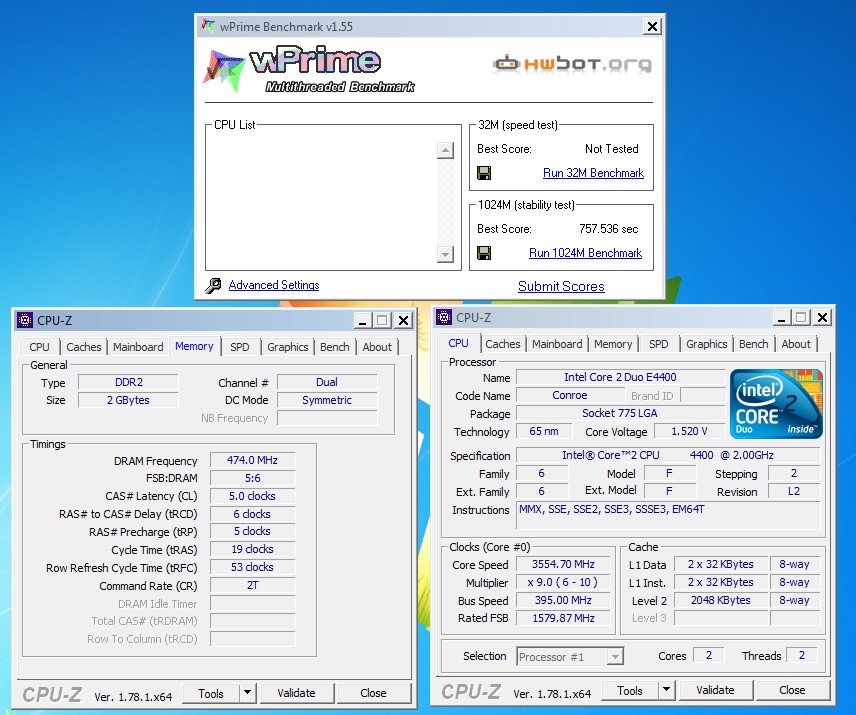Click the Multiplier x 9.0 value
Image resolution: width=856 pixels, height=715 pixels.
(563, 582)
